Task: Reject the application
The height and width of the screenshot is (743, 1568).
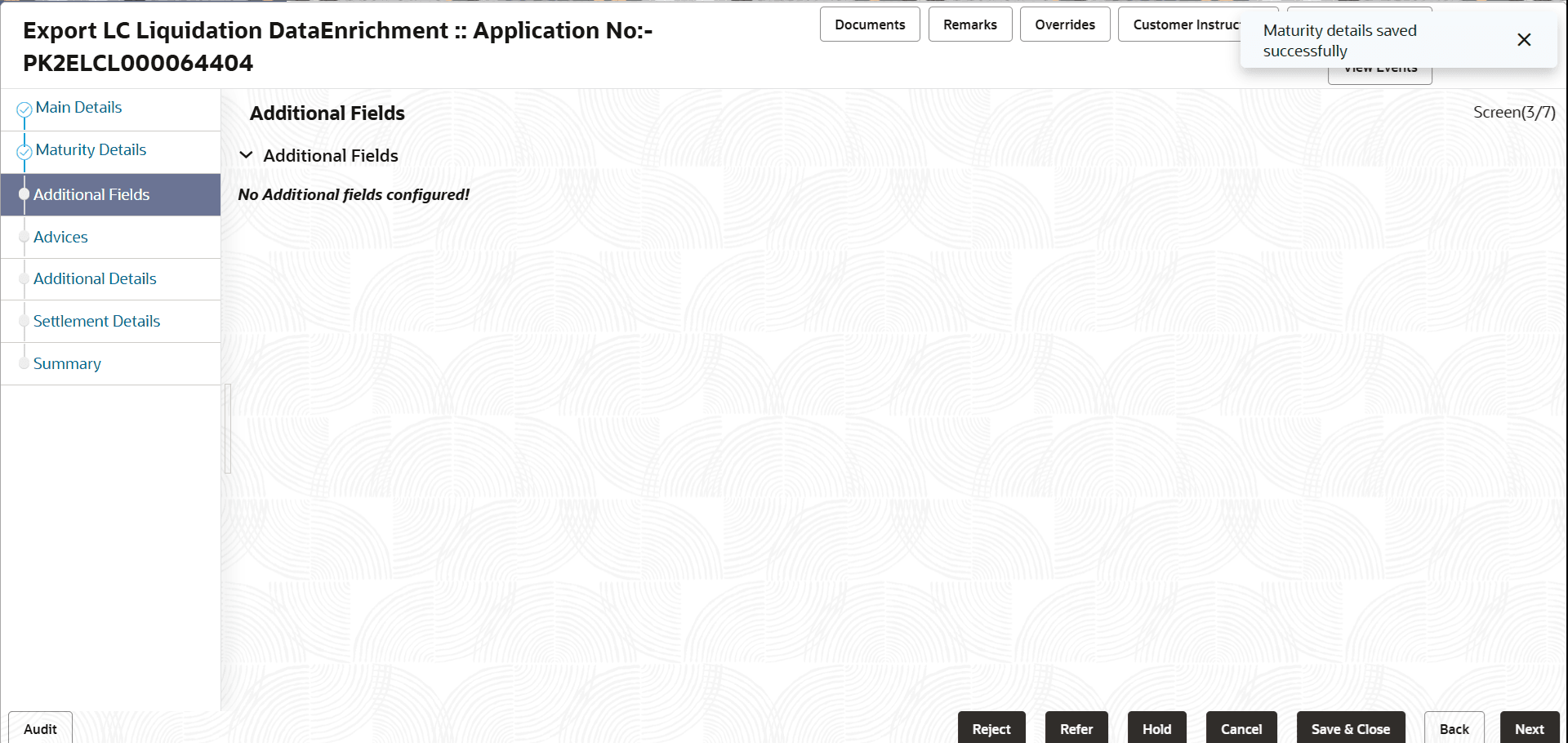Action: (x=991, y=728)
